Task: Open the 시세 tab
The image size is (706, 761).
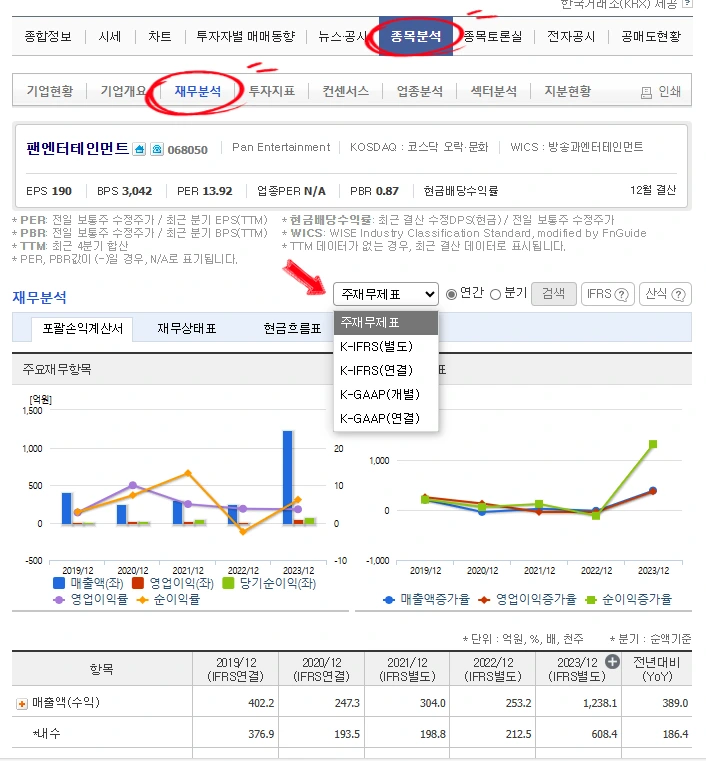Action: [110, 36]
